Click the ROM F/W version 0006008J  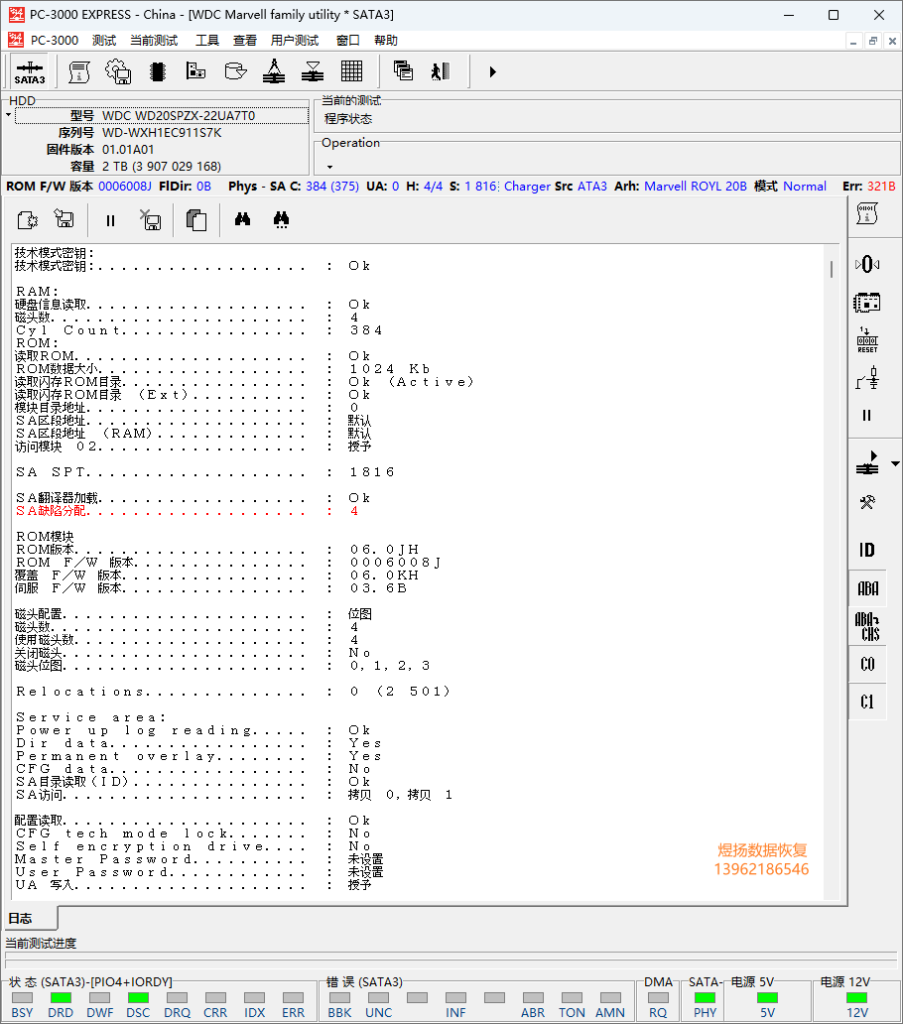point(125,186)
